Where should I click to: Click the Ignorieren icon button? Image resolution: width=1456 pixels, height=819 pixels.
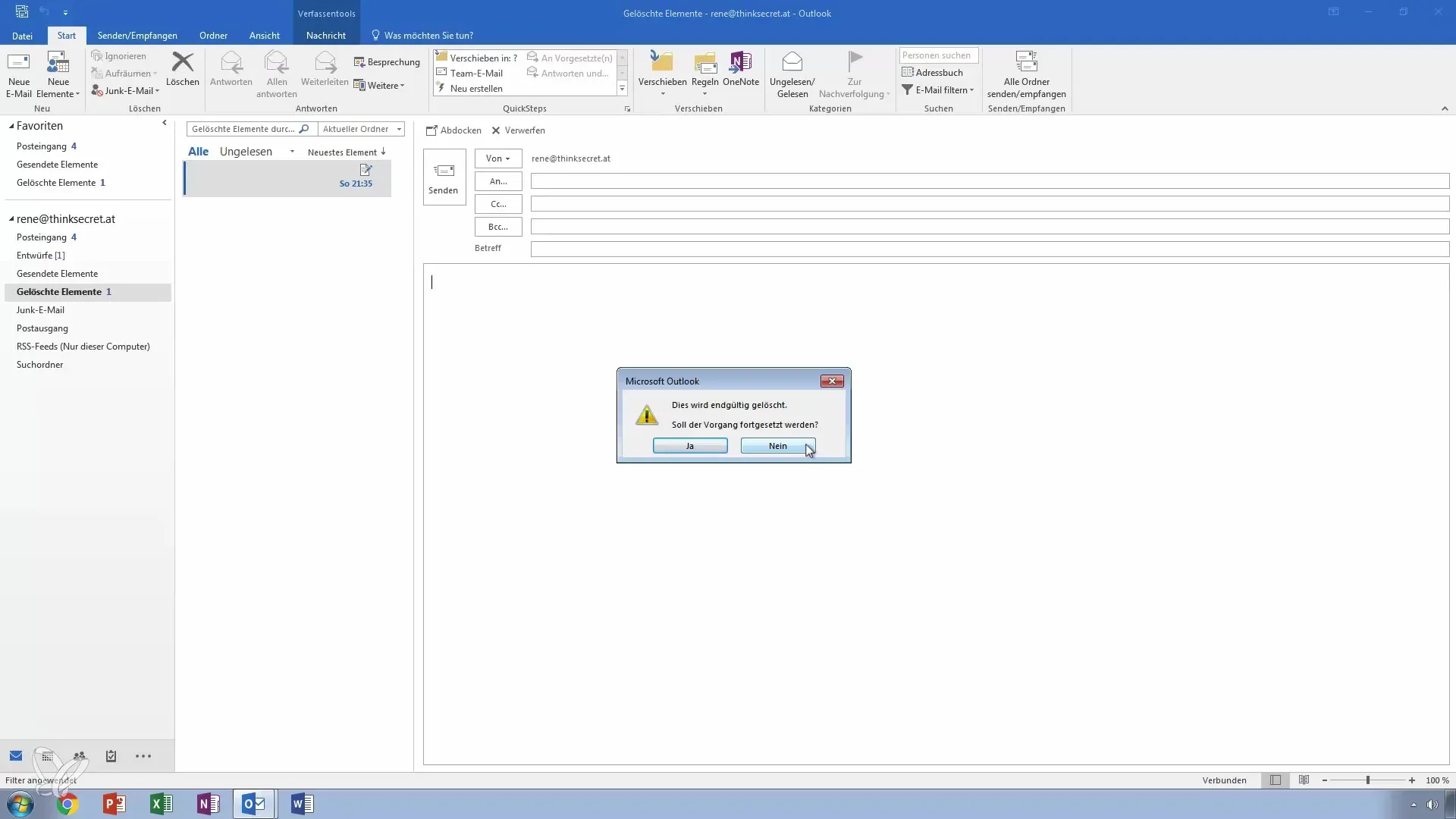[x=118, y=56]
